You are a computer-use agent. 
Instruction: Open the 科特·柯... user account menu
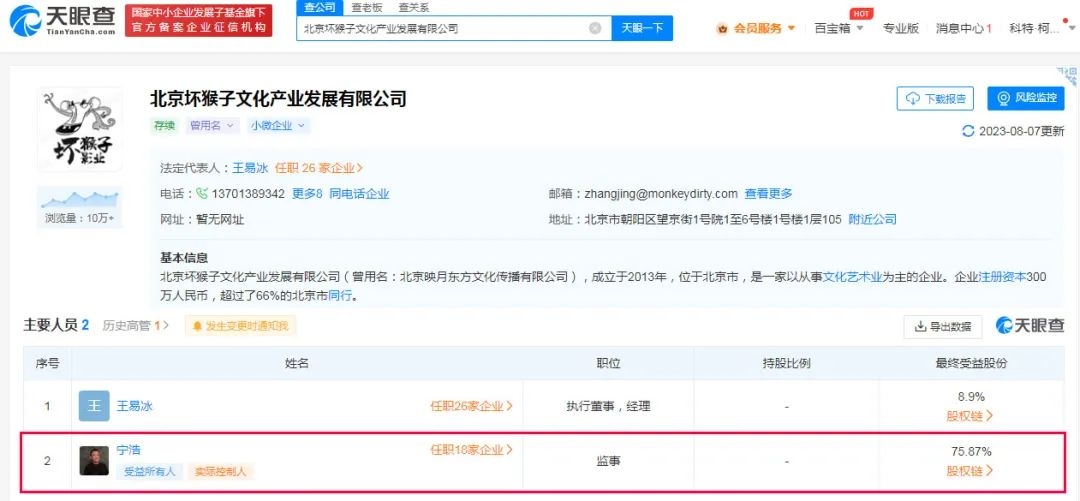click(1039, 28)
